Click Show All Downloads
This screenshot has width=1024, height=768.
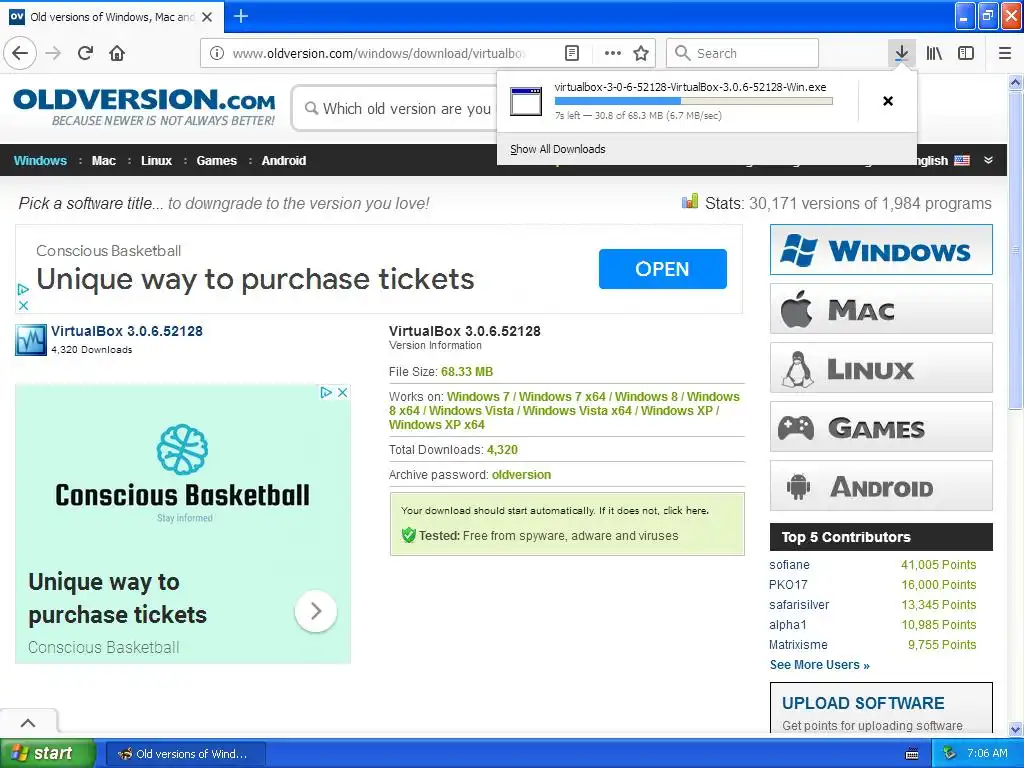point(558,149)
